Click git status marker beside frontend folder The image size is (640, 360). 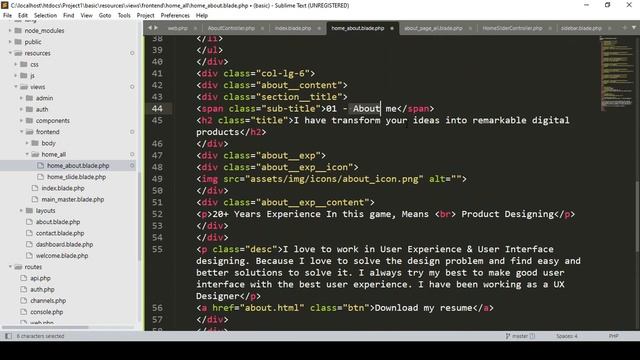(x=132, y=132)
